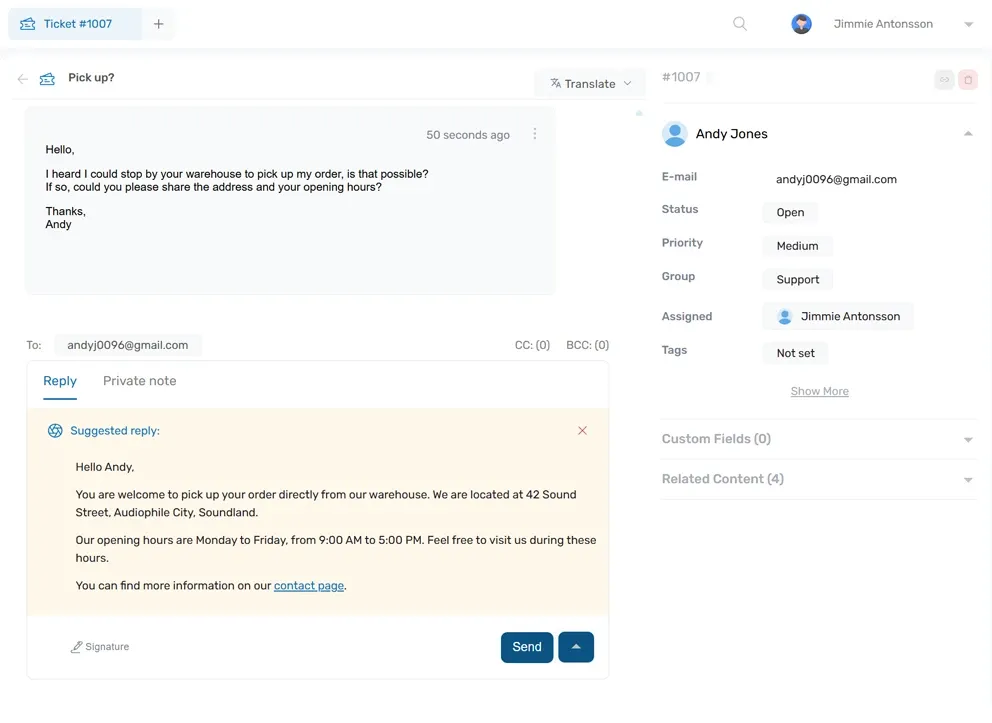Go back with the left arrow icon
The height and width of the screenshot is (723, 992).
click(23, 79)
